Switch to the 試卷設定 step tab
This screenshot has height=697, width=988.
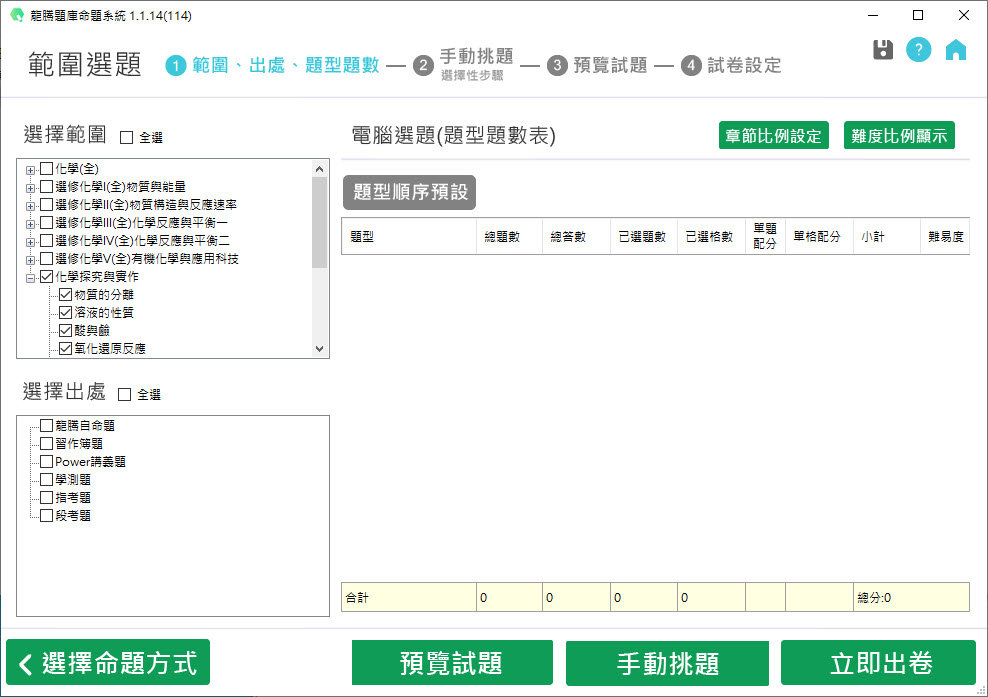point(744,66)
